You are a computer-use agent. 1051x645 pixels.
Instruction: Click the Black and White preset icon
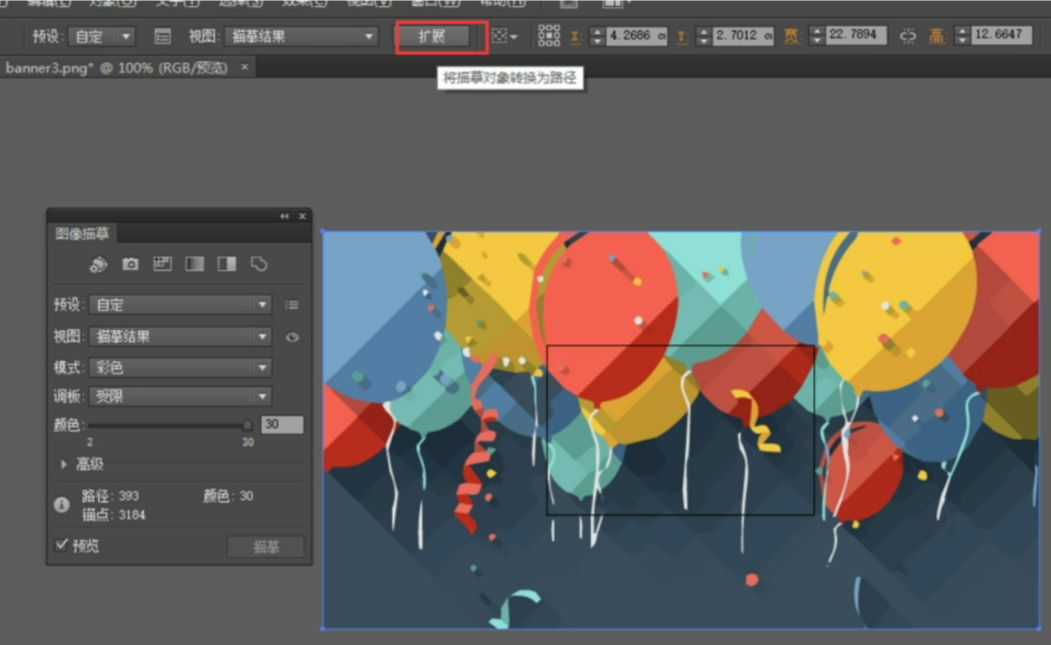tap(227, 264)
